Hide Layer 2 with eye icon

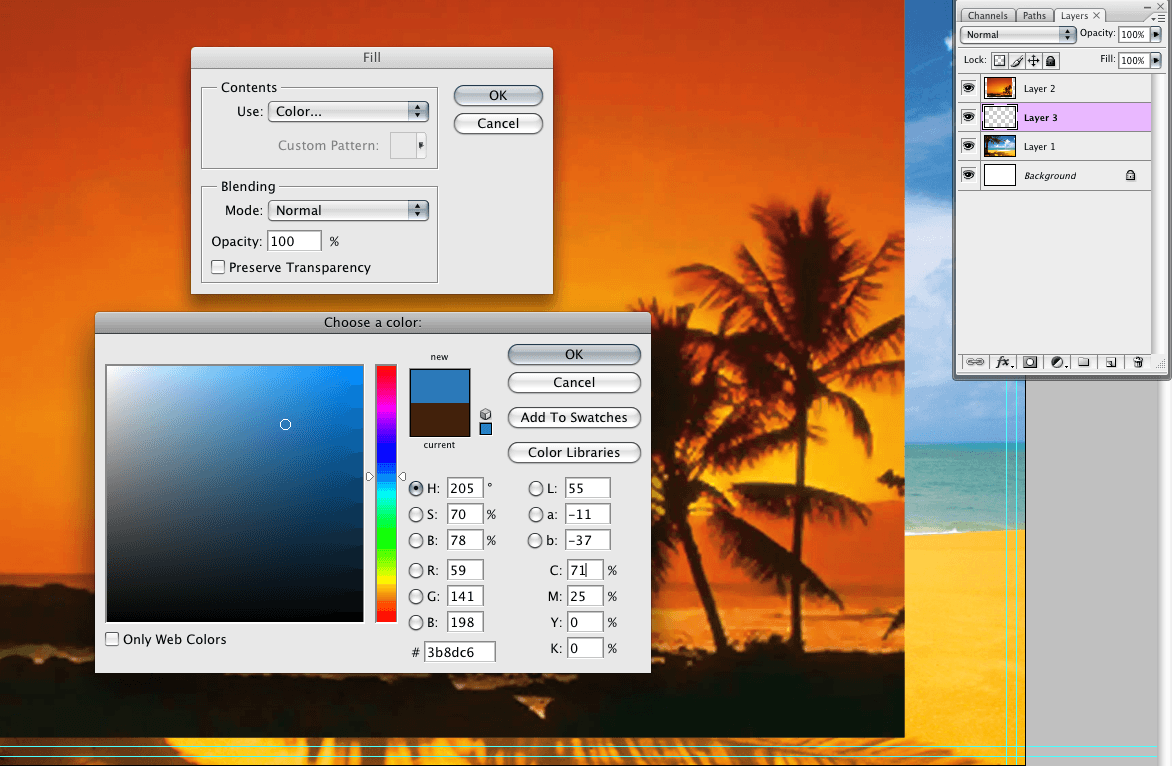pos(968,88)
